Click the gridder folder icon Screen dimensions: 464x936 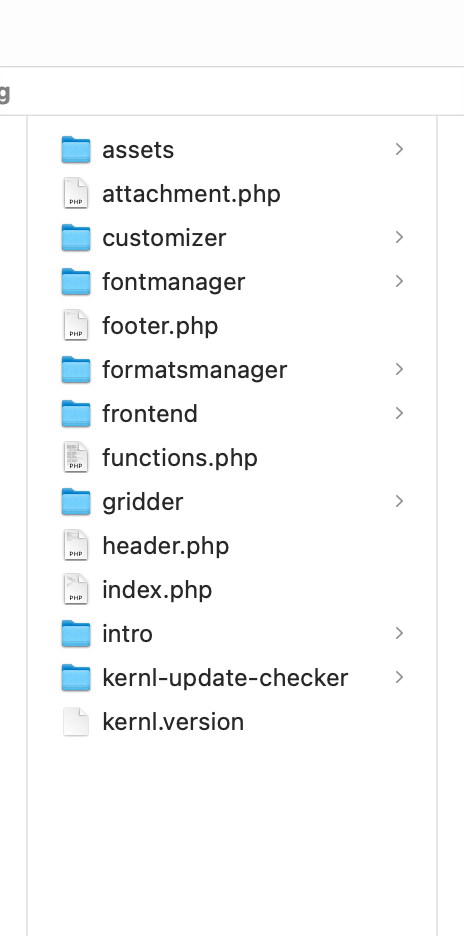click(76, 501)
